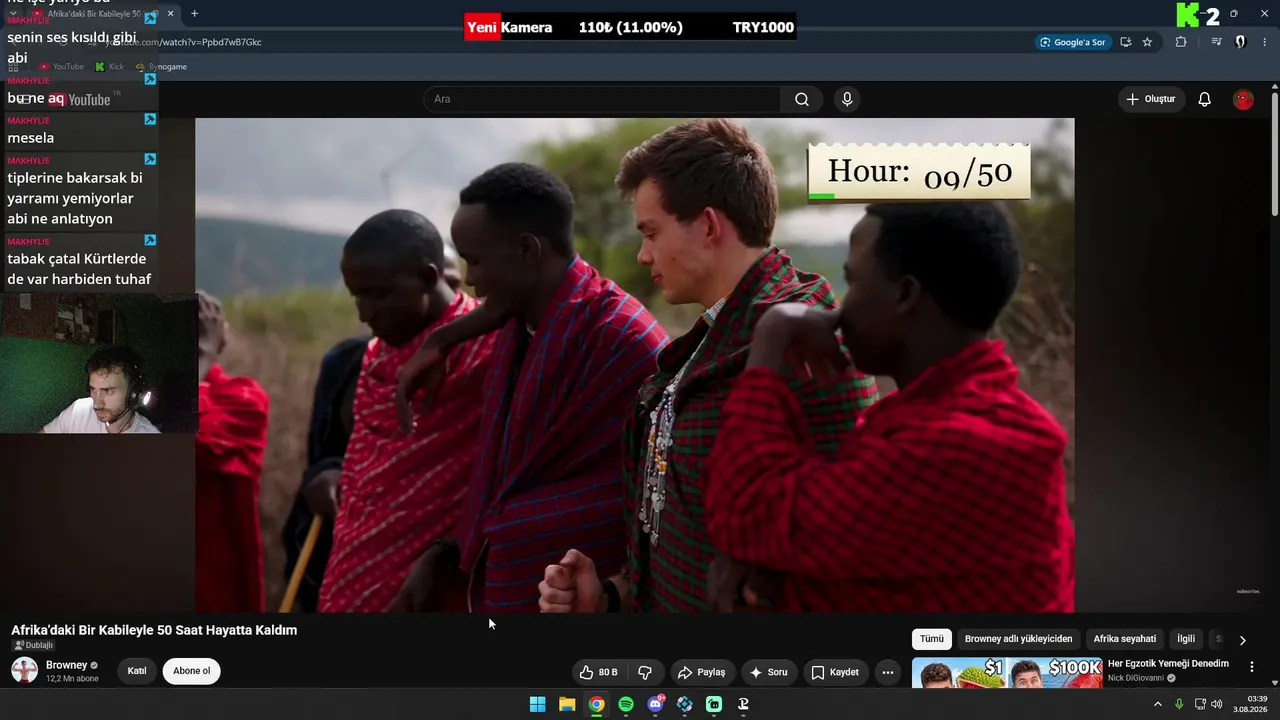Viewport: 1280px width, 720px height.
Task: Select the İlgili filter chip
Action: point(1186,639)
